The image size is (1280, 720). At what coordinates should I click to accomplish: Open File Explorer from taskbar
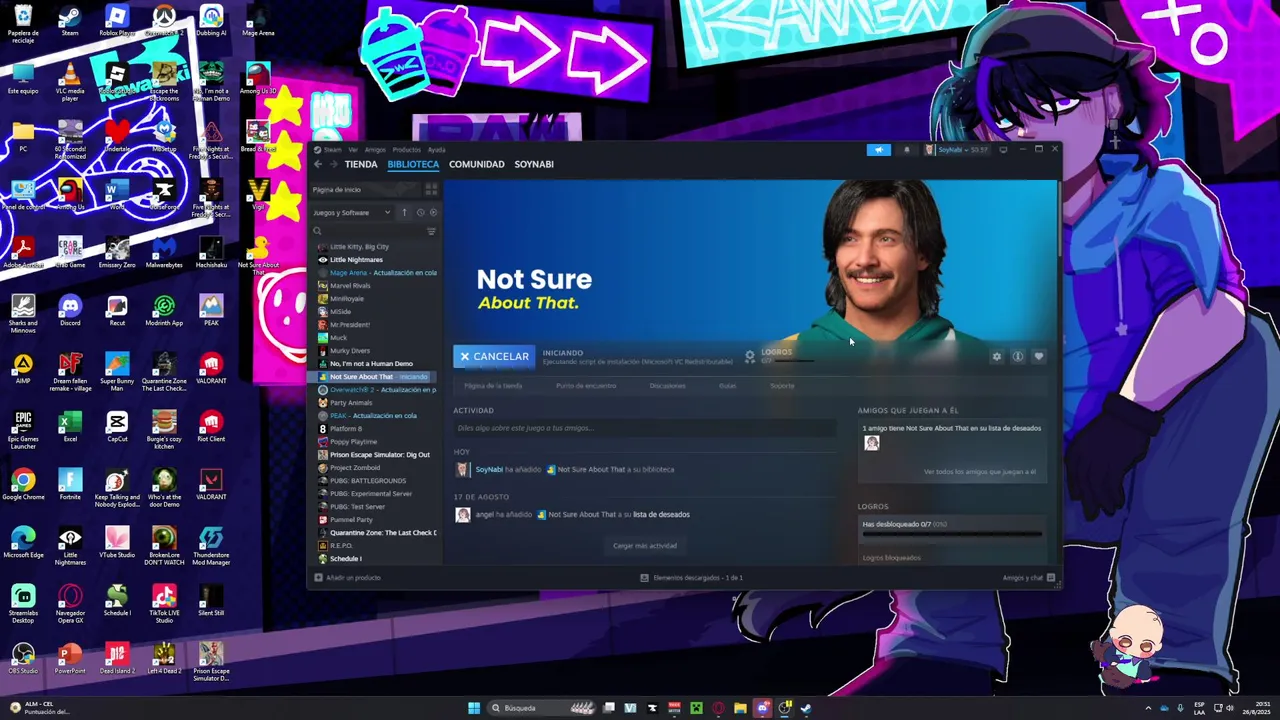coord(740,708)
